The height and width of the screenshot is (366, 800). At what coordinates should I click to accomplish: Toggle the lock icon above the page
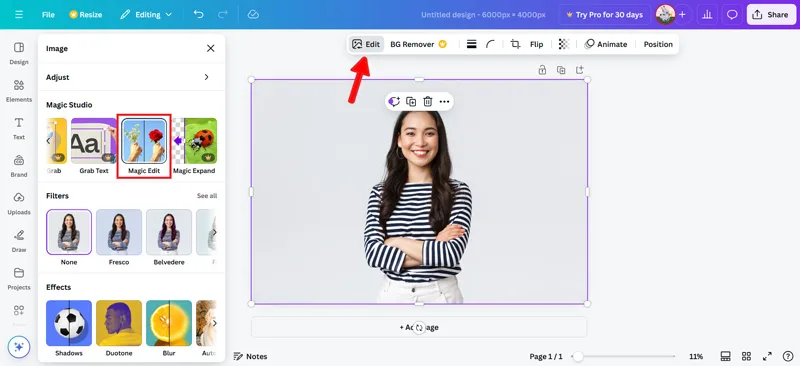tap(542, 70)
